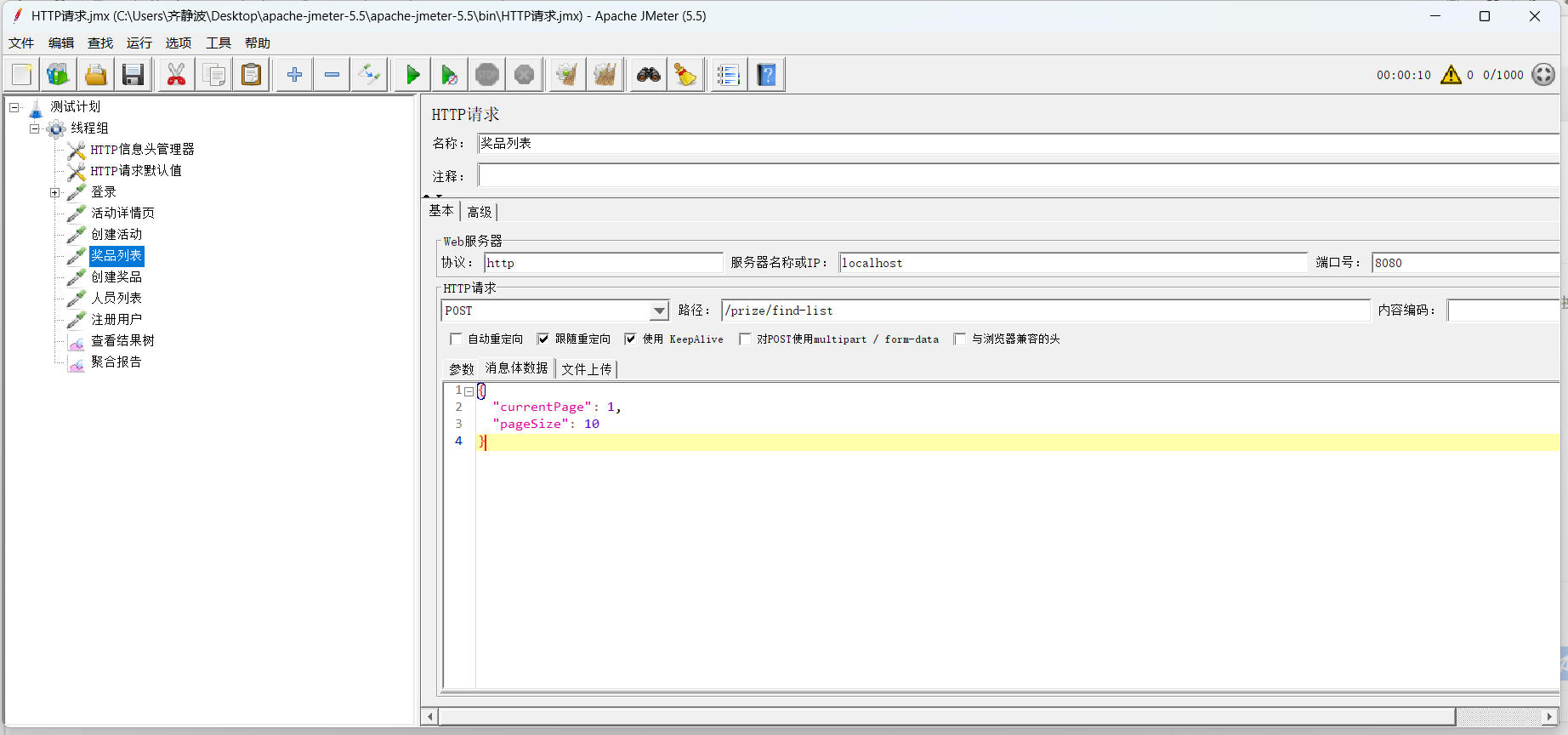Viewport: 1568px width, 735px height.
Task: Open the 编辑 menu
Action: tap(61, 43)
